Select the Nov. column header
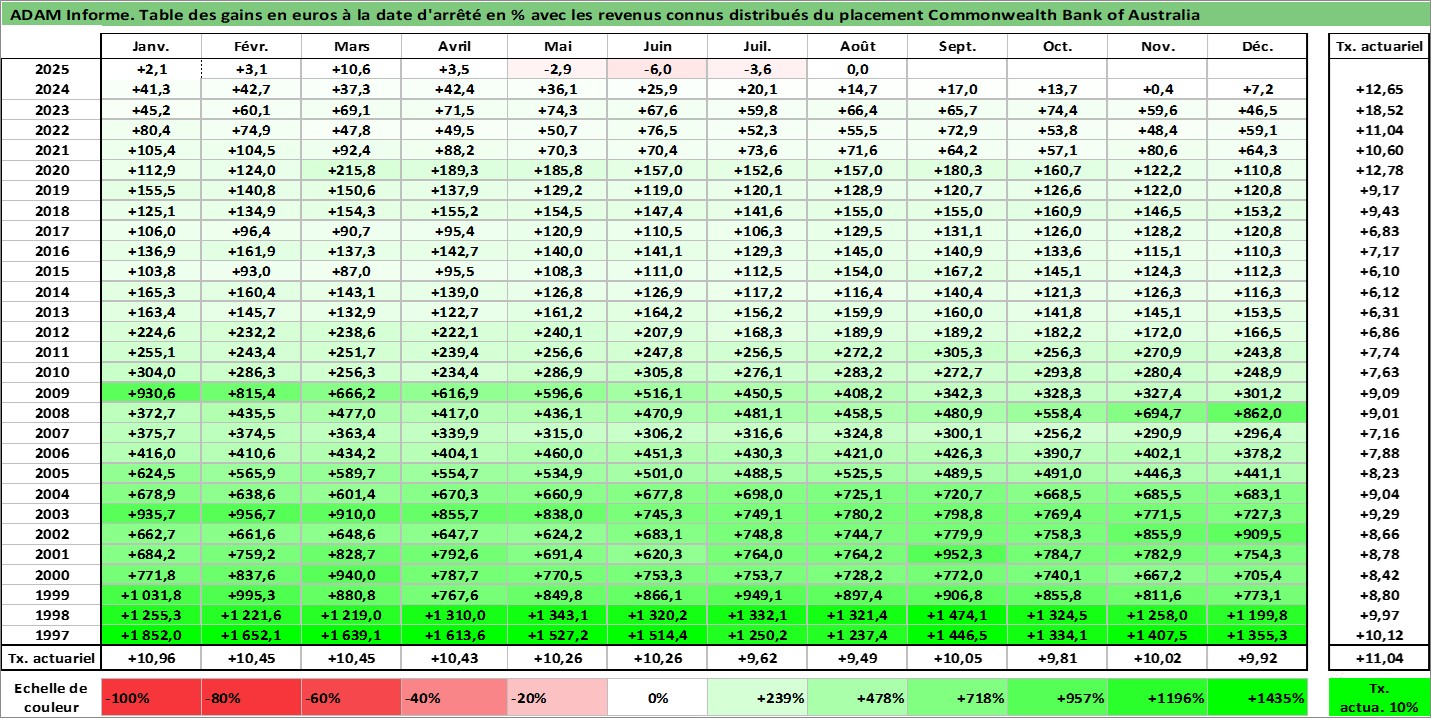1431x718 pixels. tap(1157, 47)
